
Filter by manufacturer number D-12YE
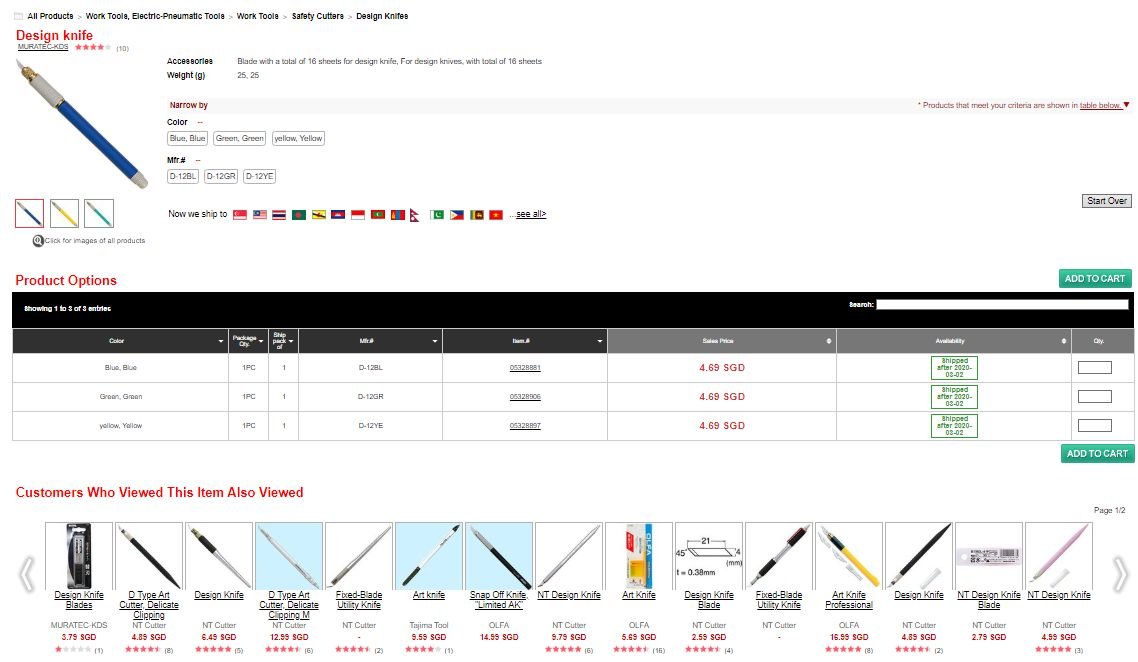pos(260,177)
